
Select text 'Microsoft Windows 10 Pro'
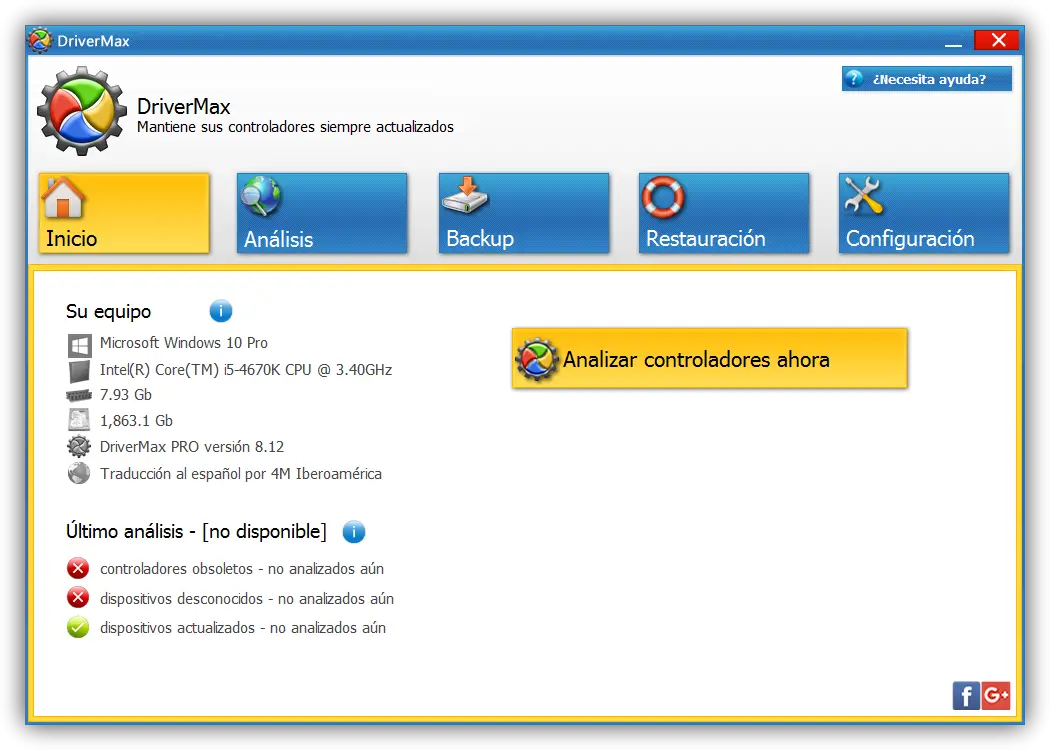[x=183, y=343]
